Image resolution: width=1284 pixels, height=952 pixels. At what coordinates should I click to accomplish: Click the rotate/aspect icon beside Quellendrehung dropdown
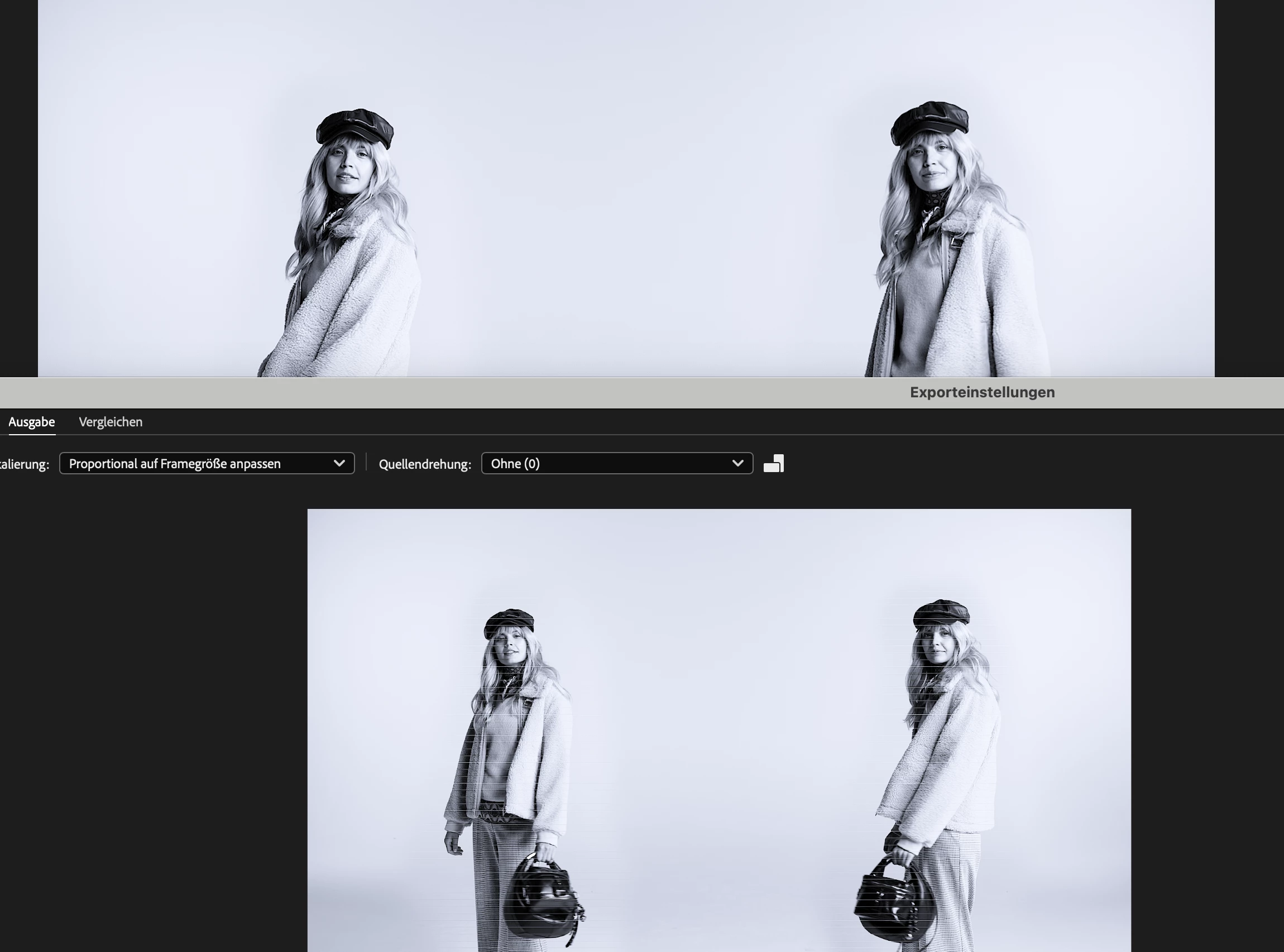click(x=773, y=464)
